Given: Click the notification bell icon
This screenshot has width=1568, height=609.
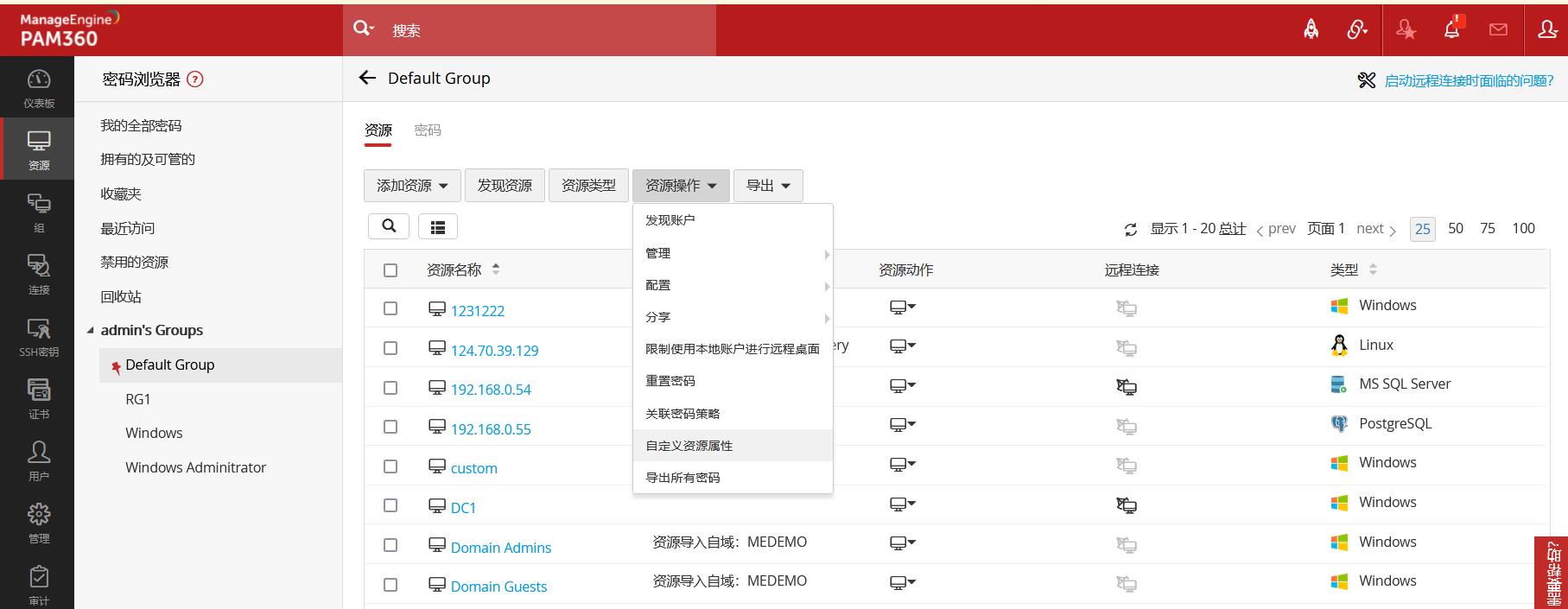Looking at the screenshot, I should point(1452,29).
